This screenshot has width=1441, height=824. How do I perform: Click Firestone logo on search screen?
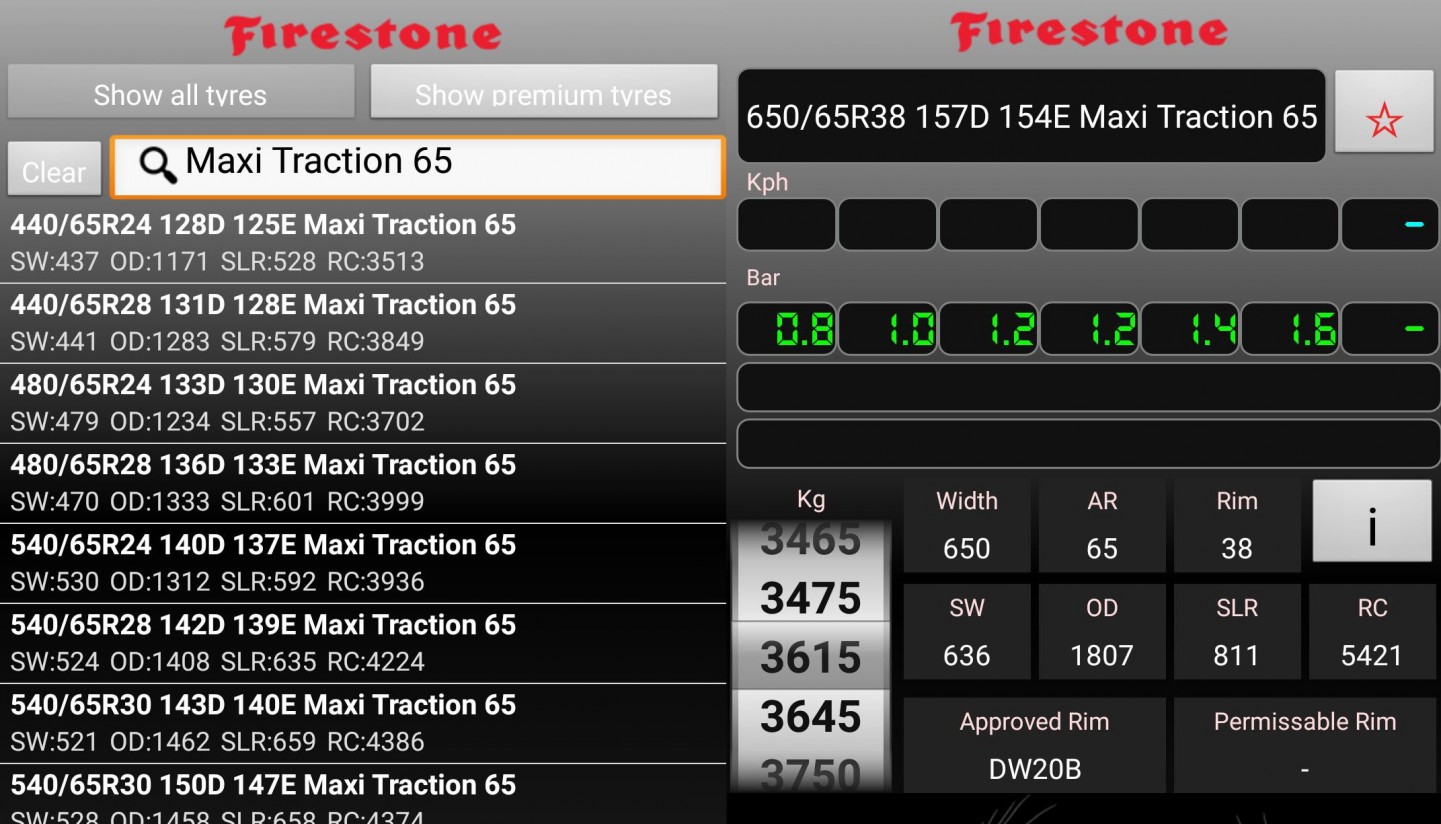363,34
